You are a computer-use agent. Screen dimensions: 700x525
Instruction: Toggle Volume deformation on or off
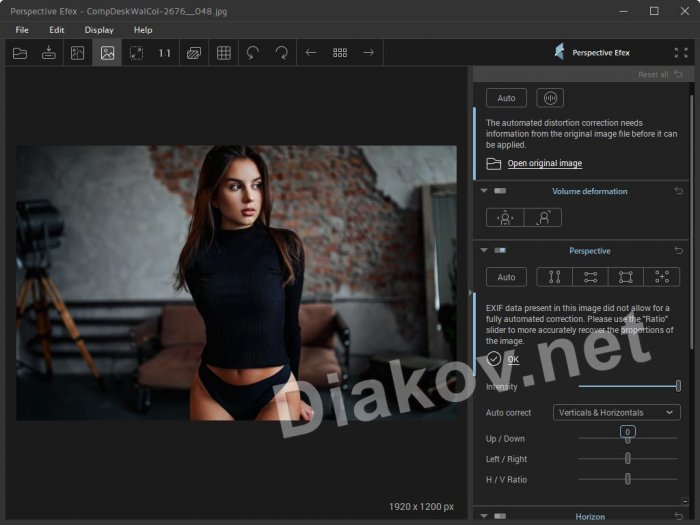(x=500, y=191)
